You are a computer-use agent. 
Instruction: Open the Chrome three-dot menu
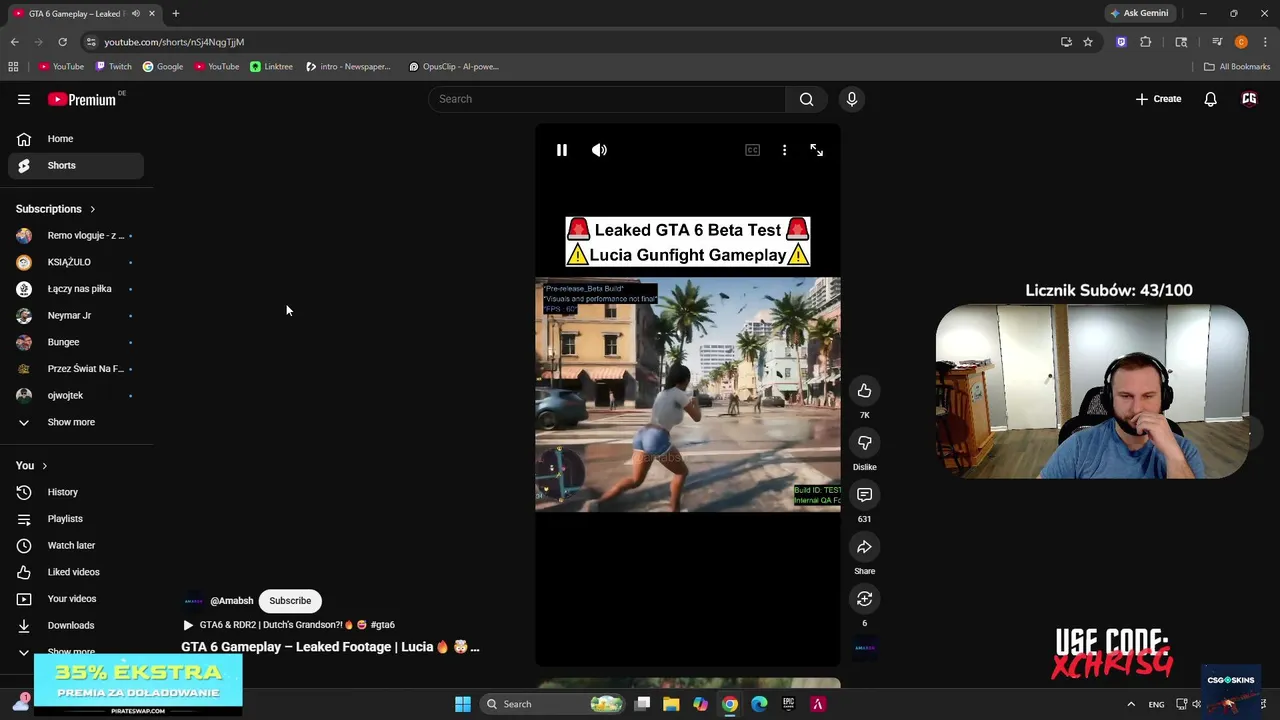1266,42
